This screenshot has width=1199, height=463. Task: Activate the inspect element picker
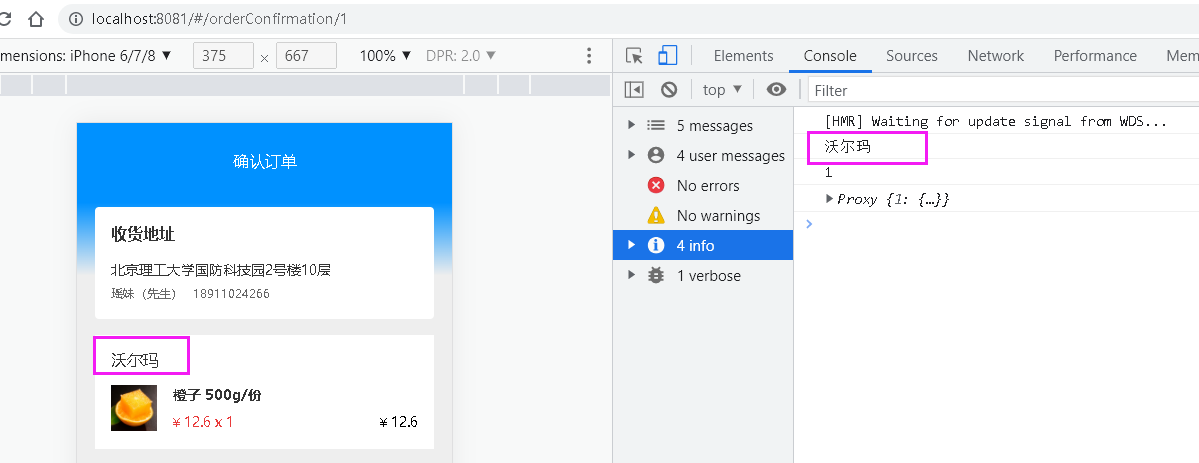point(634,56)
